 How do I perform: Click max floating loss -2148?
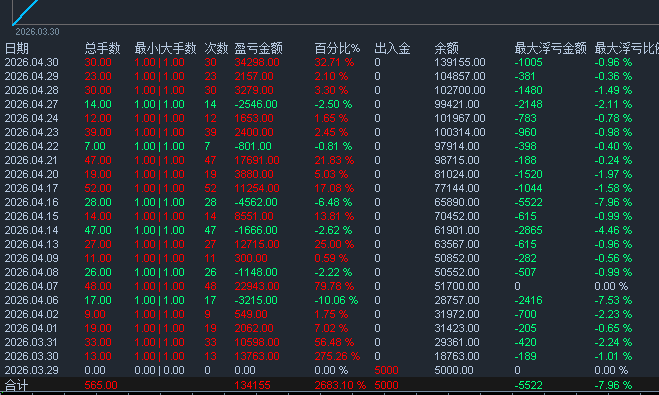528,104
